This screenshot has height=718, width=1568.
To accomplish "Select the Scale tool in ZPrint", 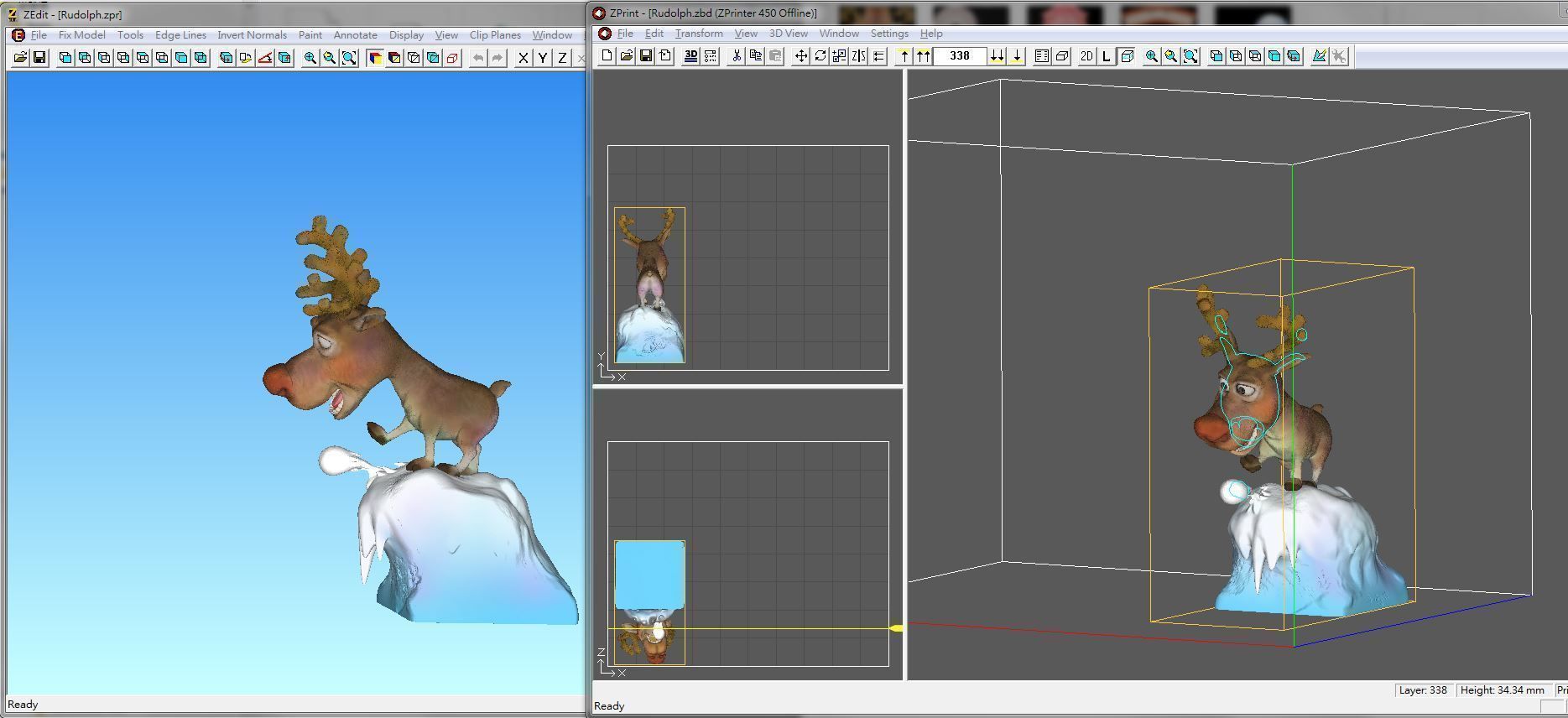I will (839, 56).
